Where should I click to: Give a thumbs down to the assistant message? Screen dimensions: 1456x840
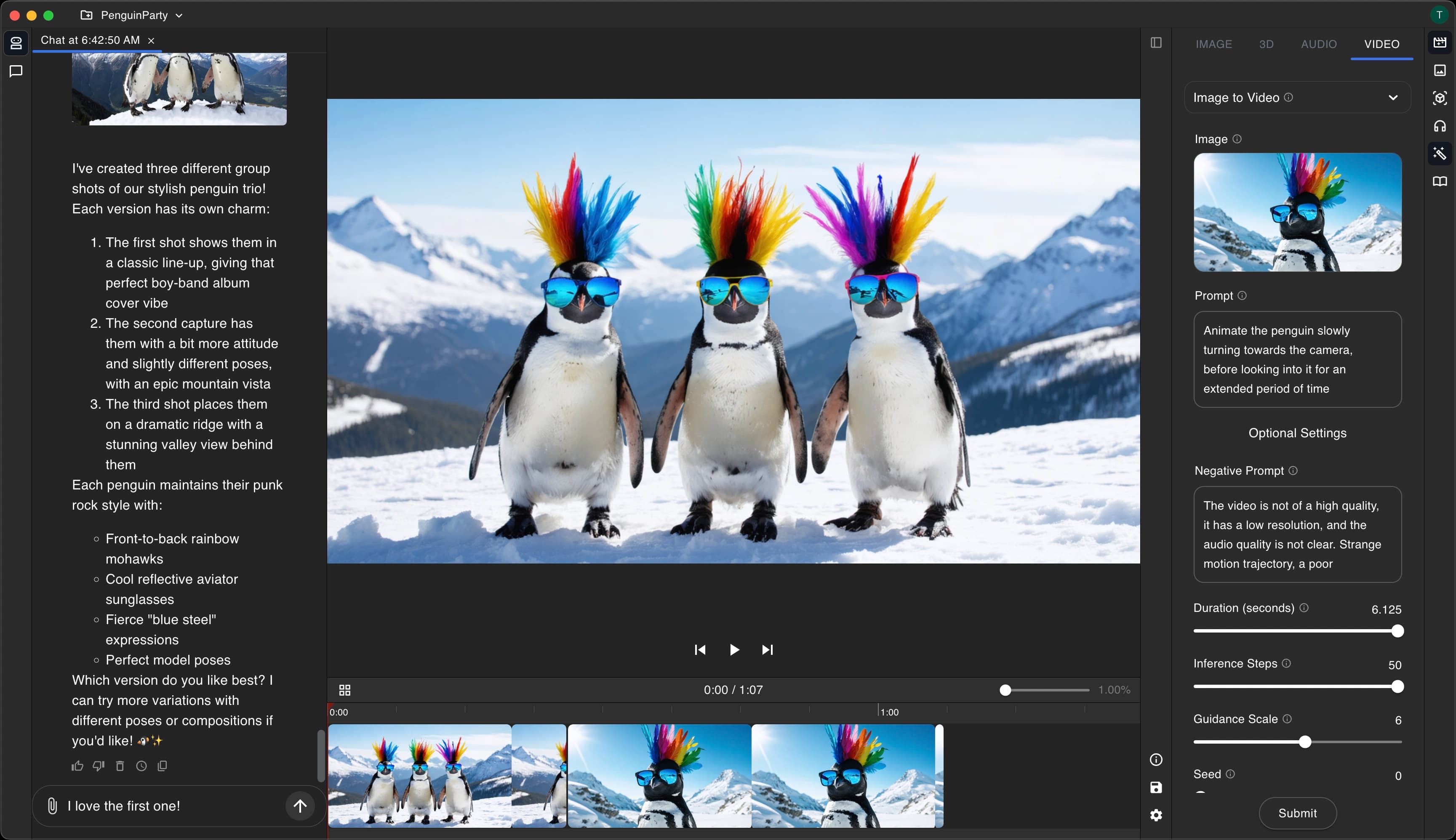click(98, 766)
